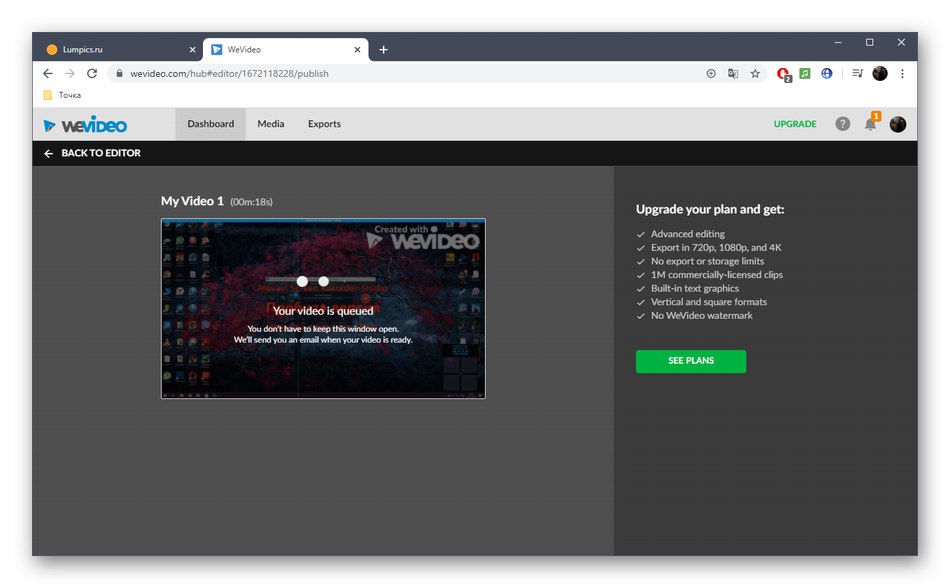Open the Chrome profile avatar

(x=880, y=73)
